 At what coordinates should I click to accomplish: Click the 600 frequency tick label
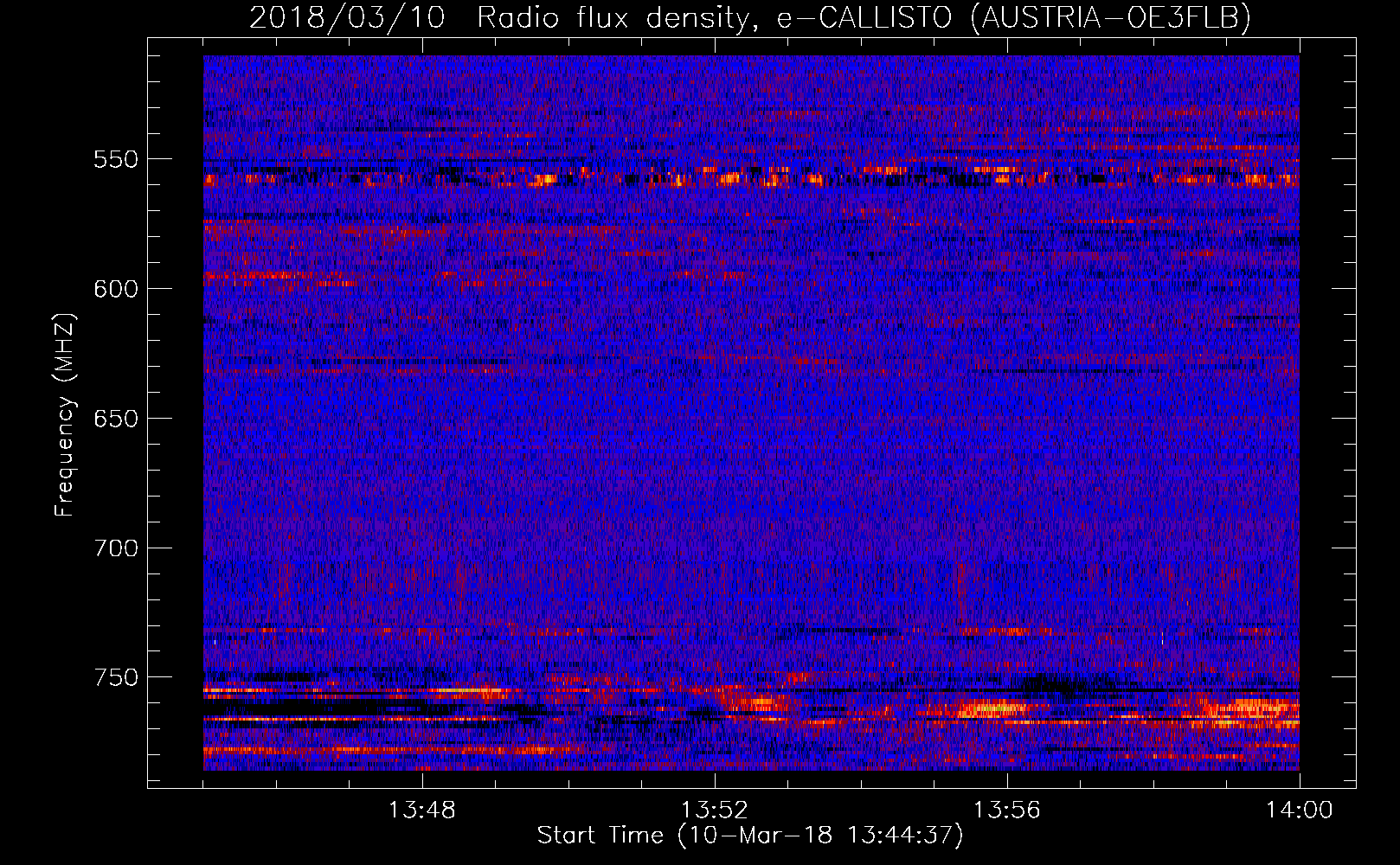pyautogui.click(x=116, y=290)
